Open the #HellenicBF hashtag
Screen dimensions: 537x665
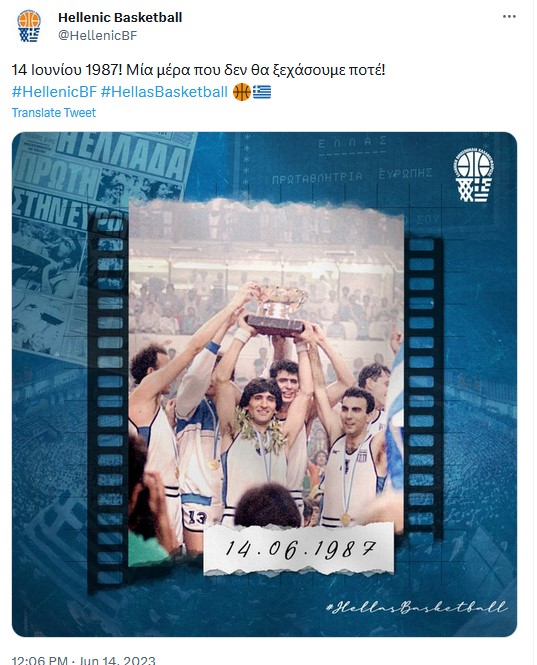(x=54, y=92)
